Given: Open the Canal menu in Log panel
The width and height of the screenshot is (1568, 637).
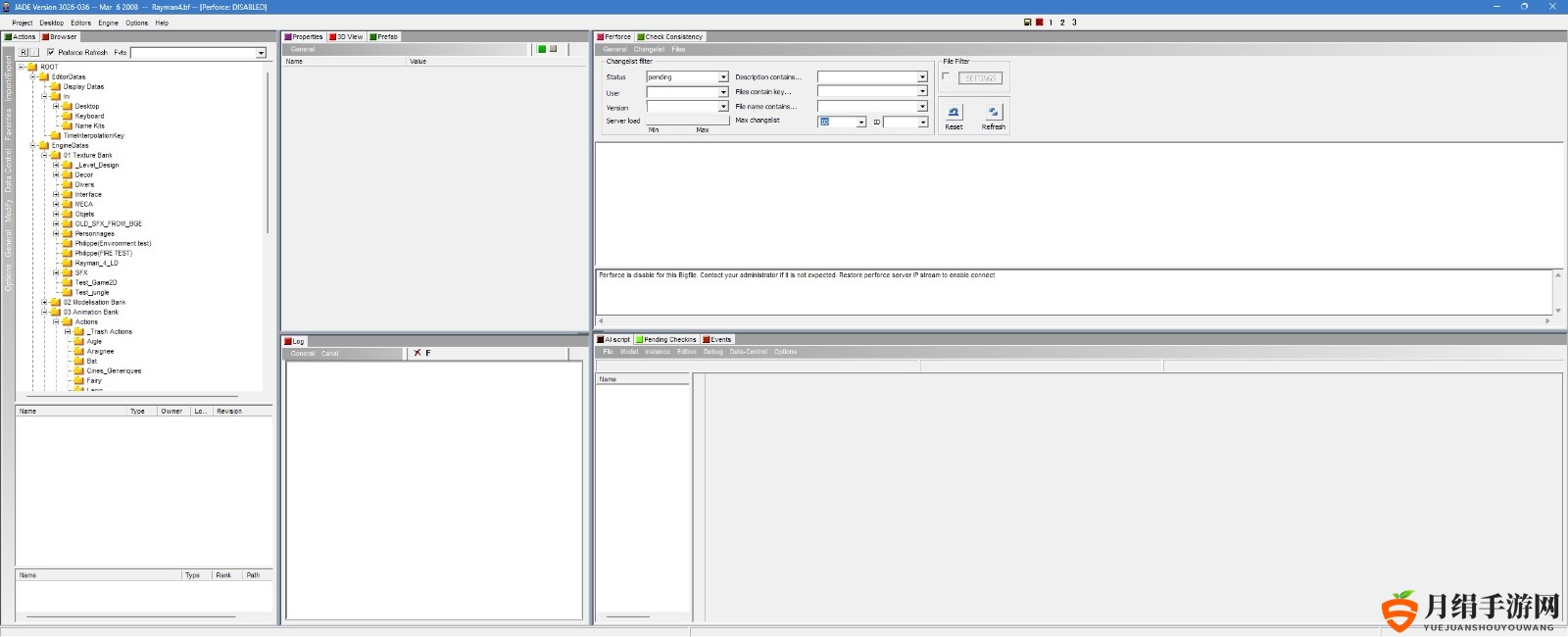Looking at the screenshot, I should pyautogui.click(x=330, y=354).
